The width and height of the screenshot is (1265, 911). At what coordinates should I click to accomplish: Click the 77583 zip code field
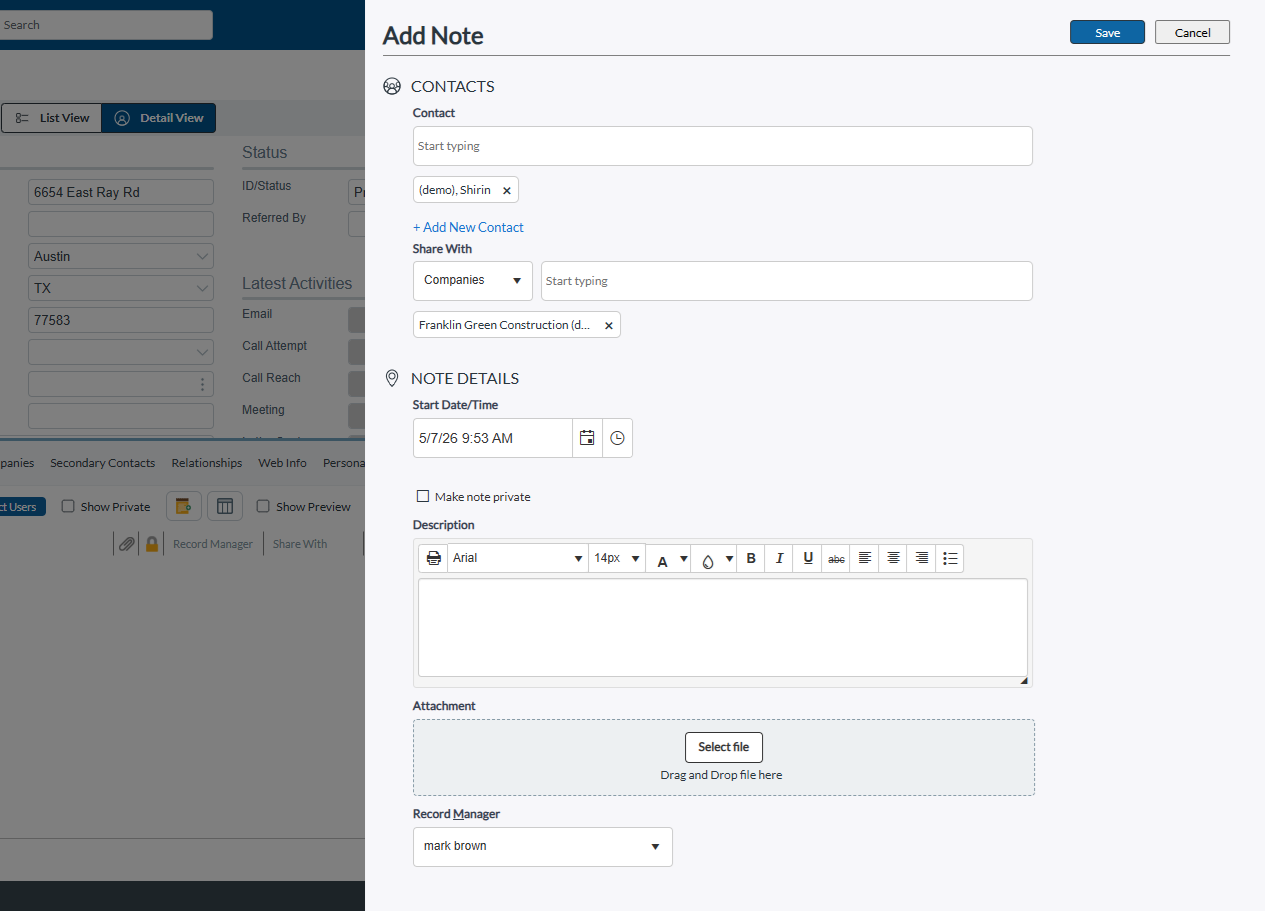point(121,320)
